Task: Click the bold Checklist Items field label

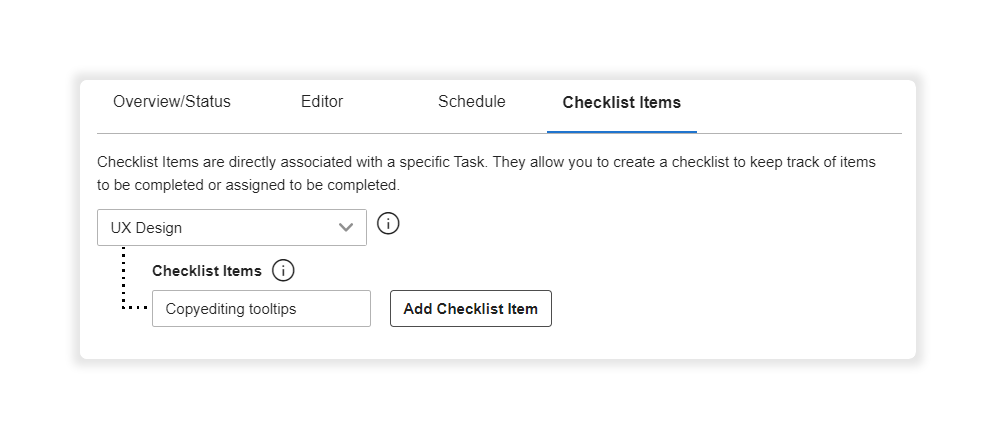Action: click(x=207, y=271)
